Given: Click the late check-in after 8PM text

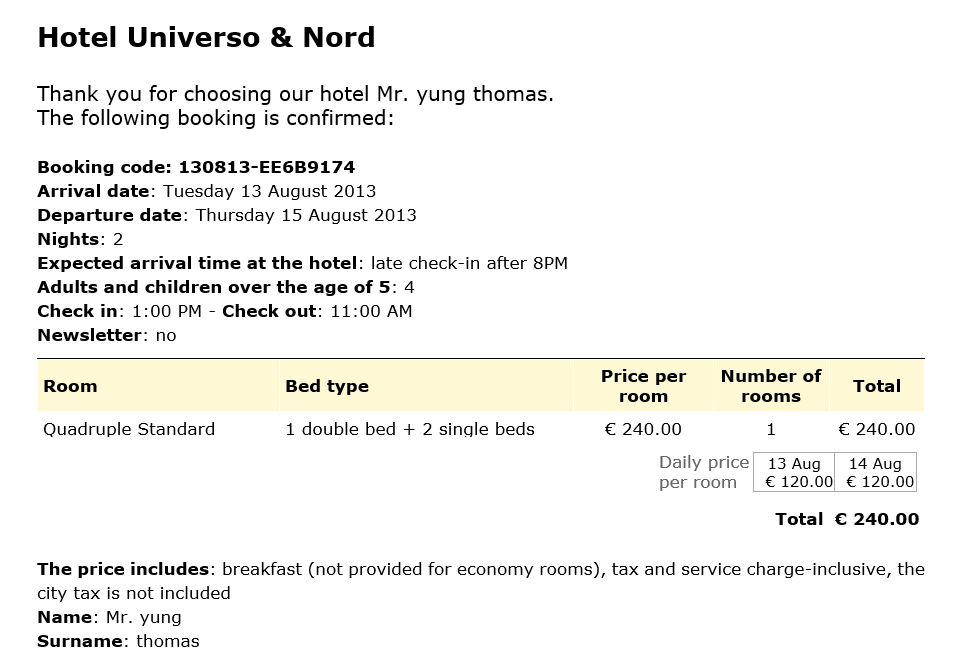Looking at the screenshot, I should [469, 263].
